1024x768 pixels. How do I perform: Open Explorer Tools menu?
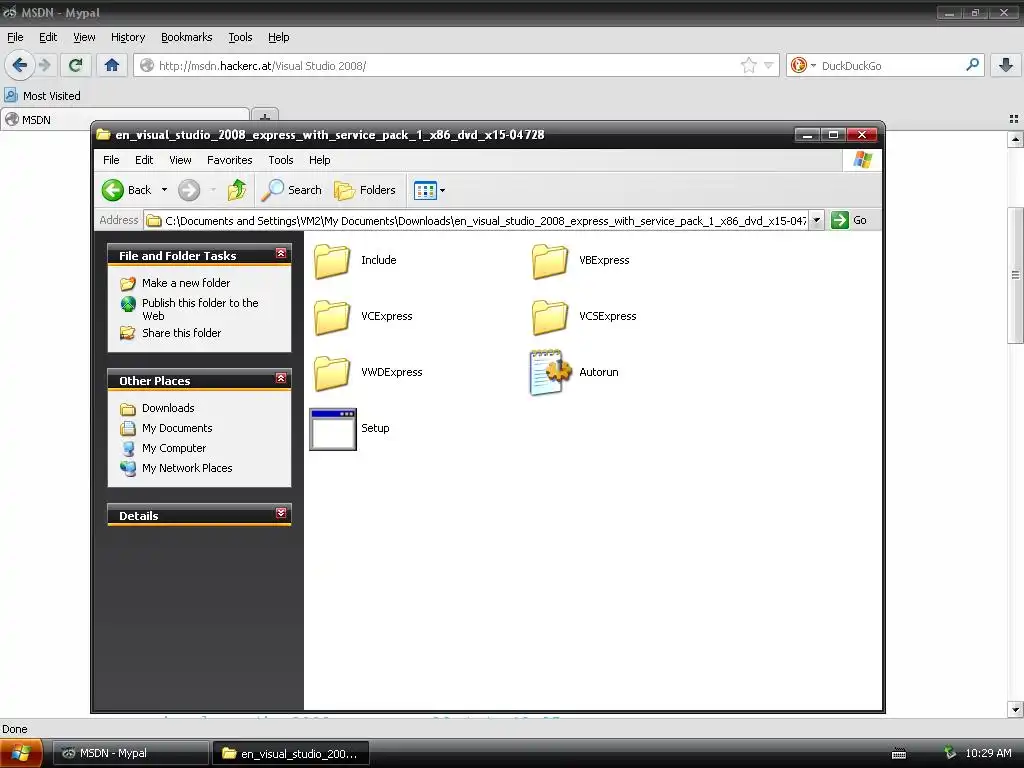[x=281, y=160]
